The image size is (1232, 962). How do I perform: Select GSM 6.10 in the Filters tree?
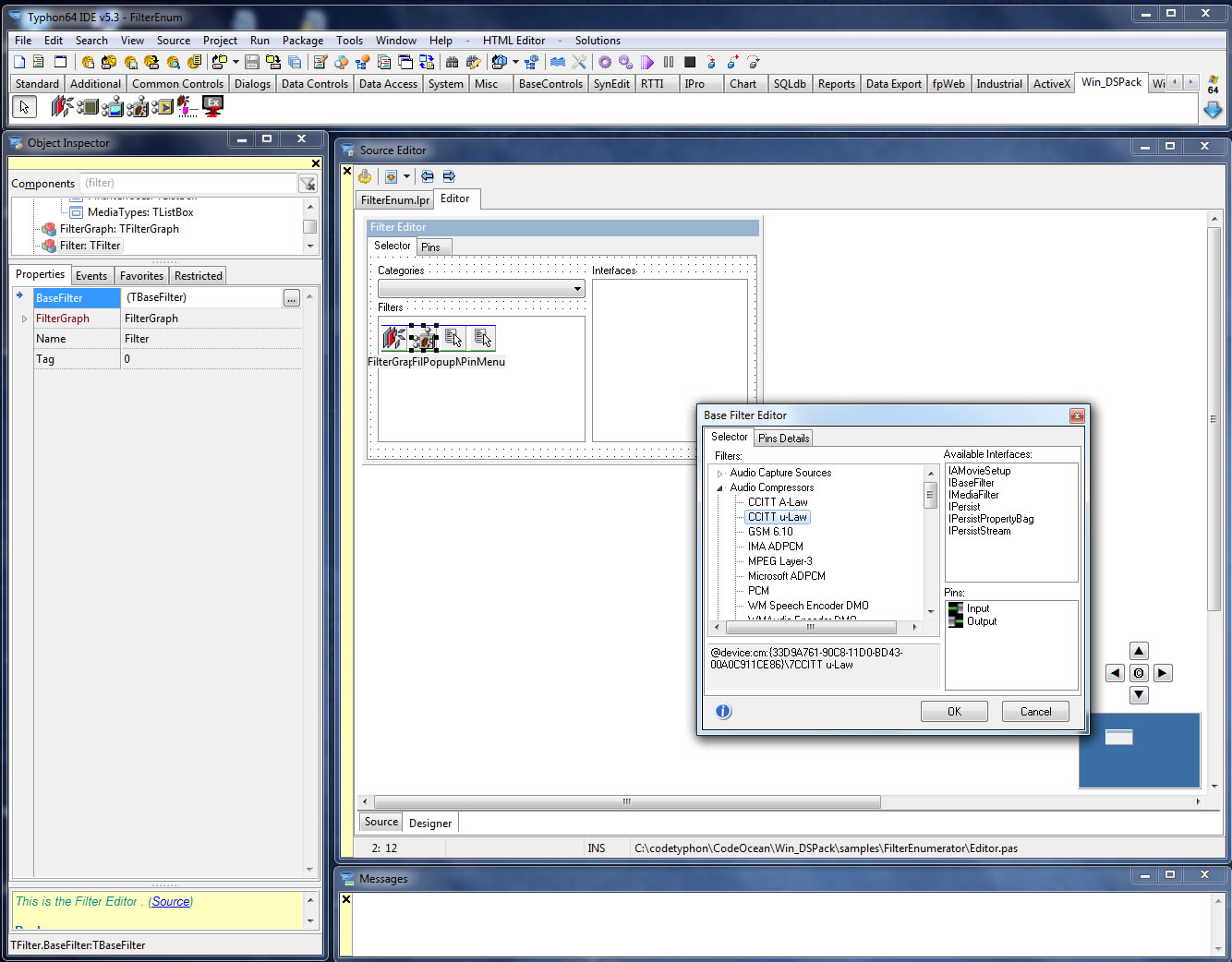[x=770, y=532]
